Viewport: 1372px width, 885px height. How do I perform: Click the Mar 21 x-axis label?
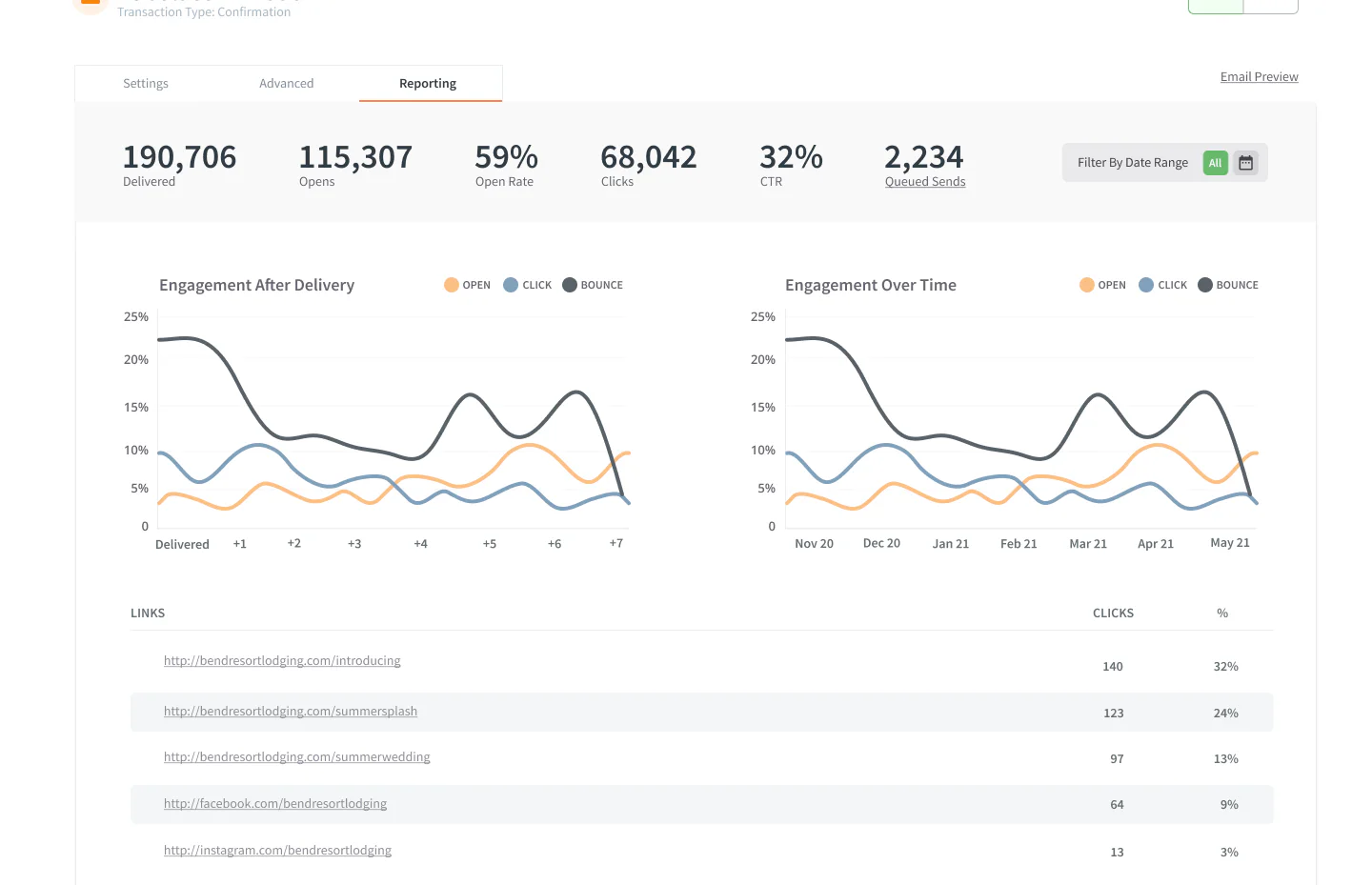(1088, 544)
